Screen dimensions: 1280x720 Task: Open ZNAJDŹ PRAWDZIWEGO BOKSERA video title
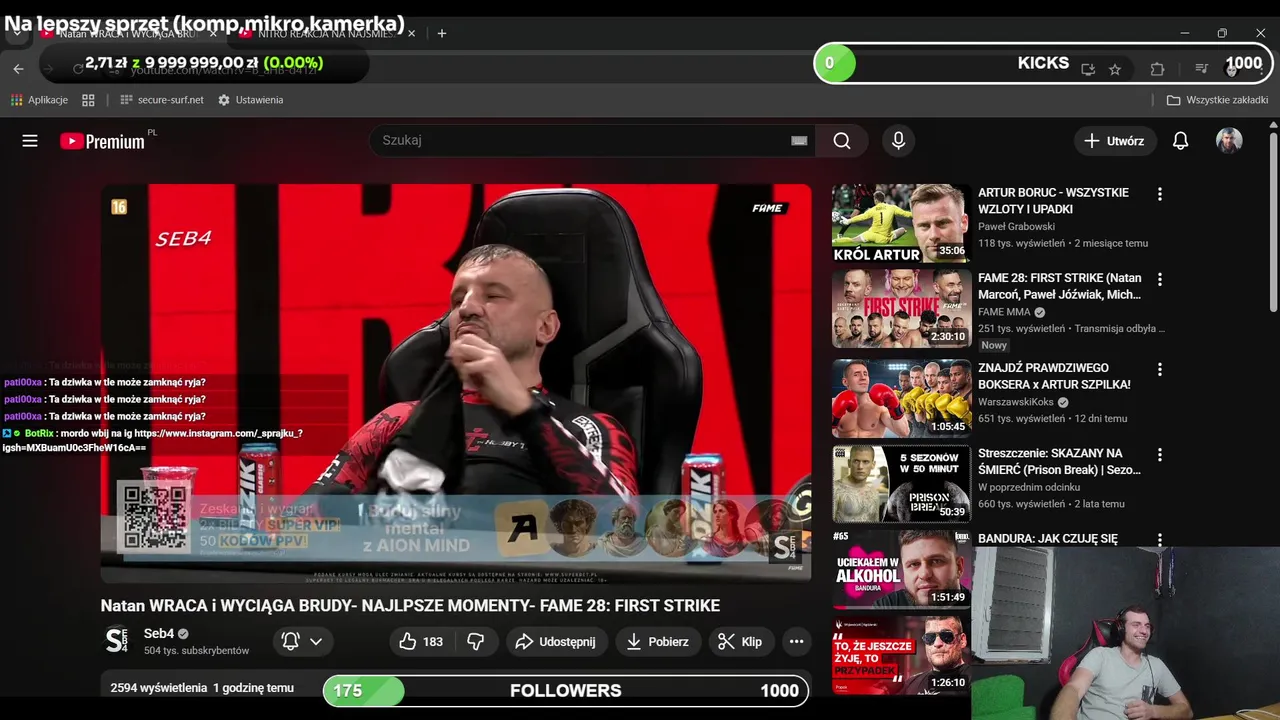coord(1054,376)
